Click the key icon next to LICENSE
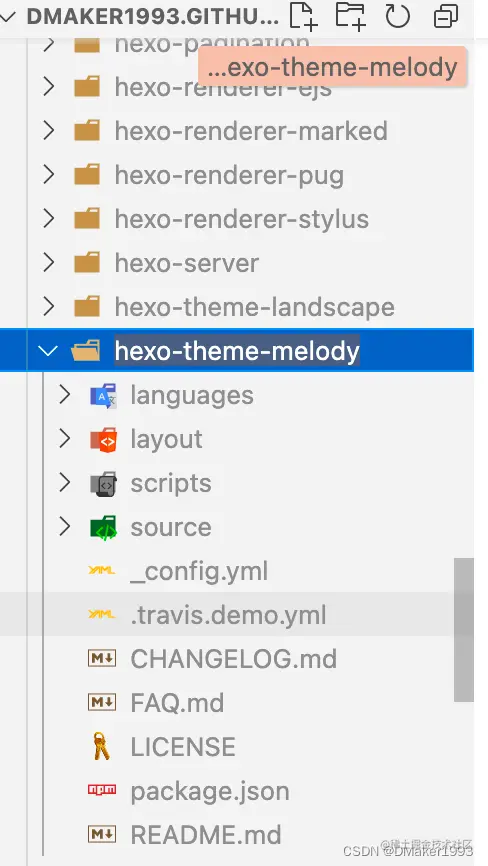Viewport: 488px width, 866px height. (101, 746)
